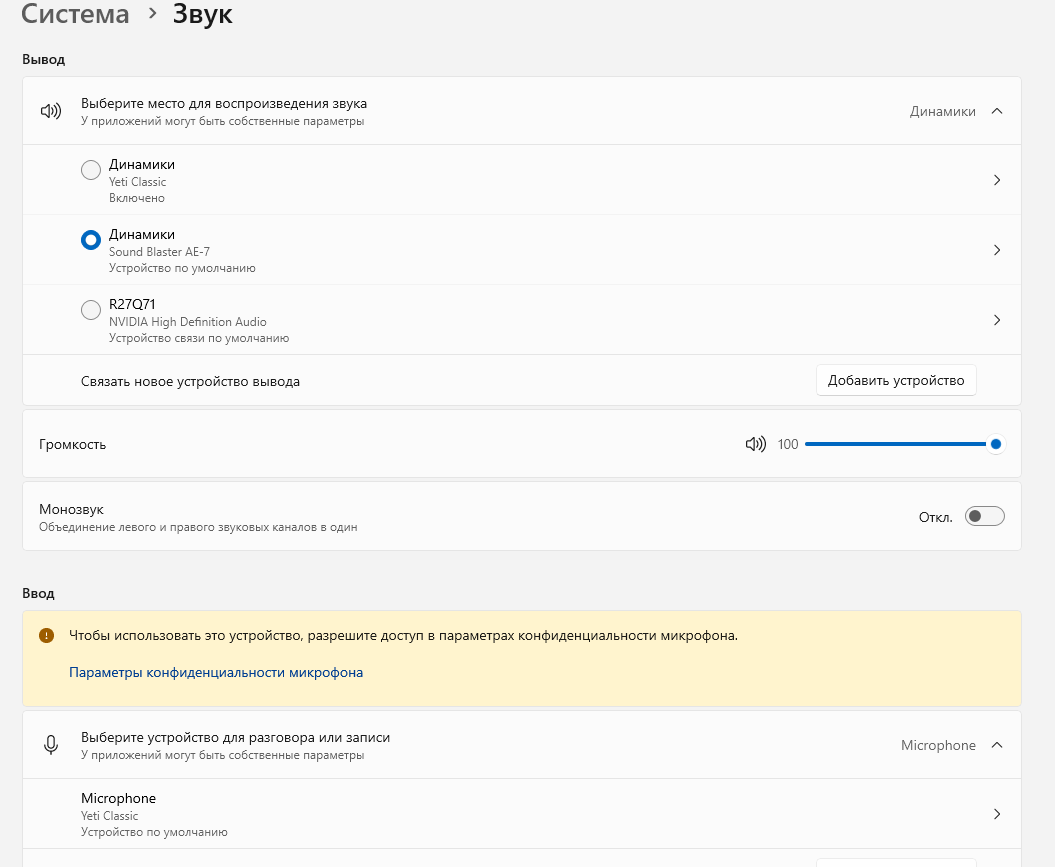Viewport: 1055px width, 867px height.
Task: Mute sound via the volume speaker icon
Action: click(x=755, y=444)
